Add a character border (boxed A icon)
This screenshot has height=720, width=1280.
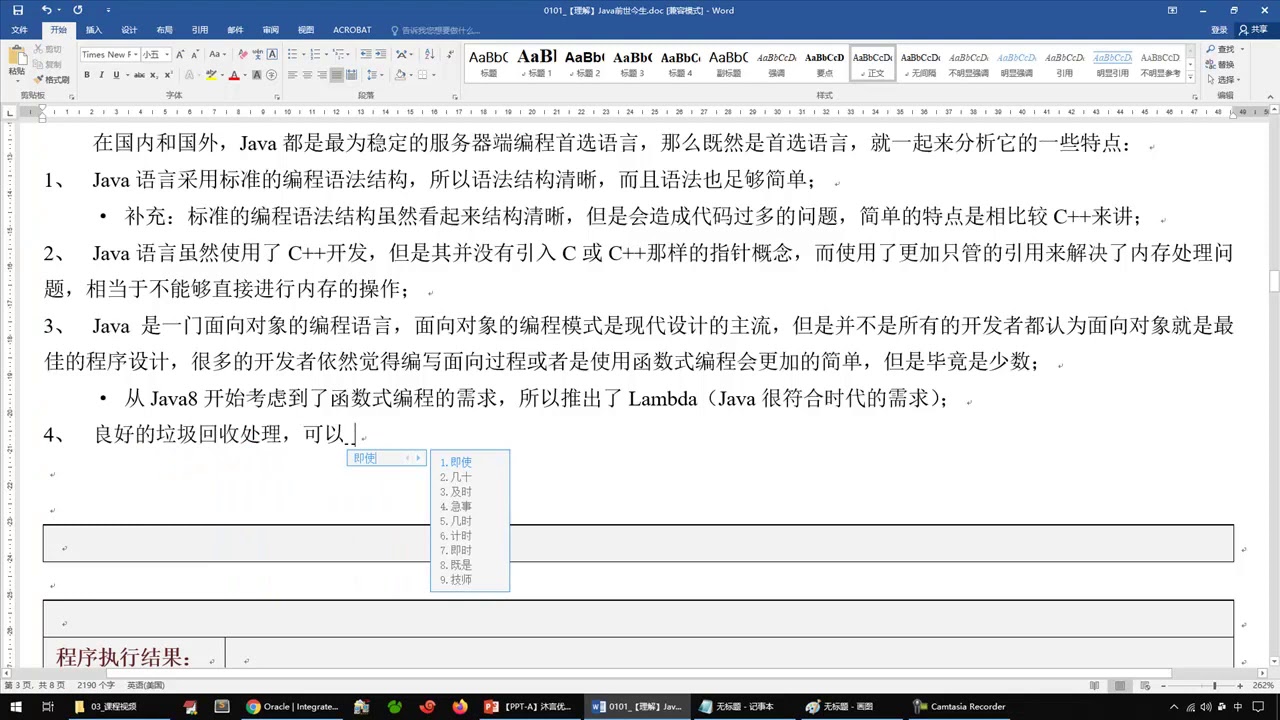tap(272, 54)
